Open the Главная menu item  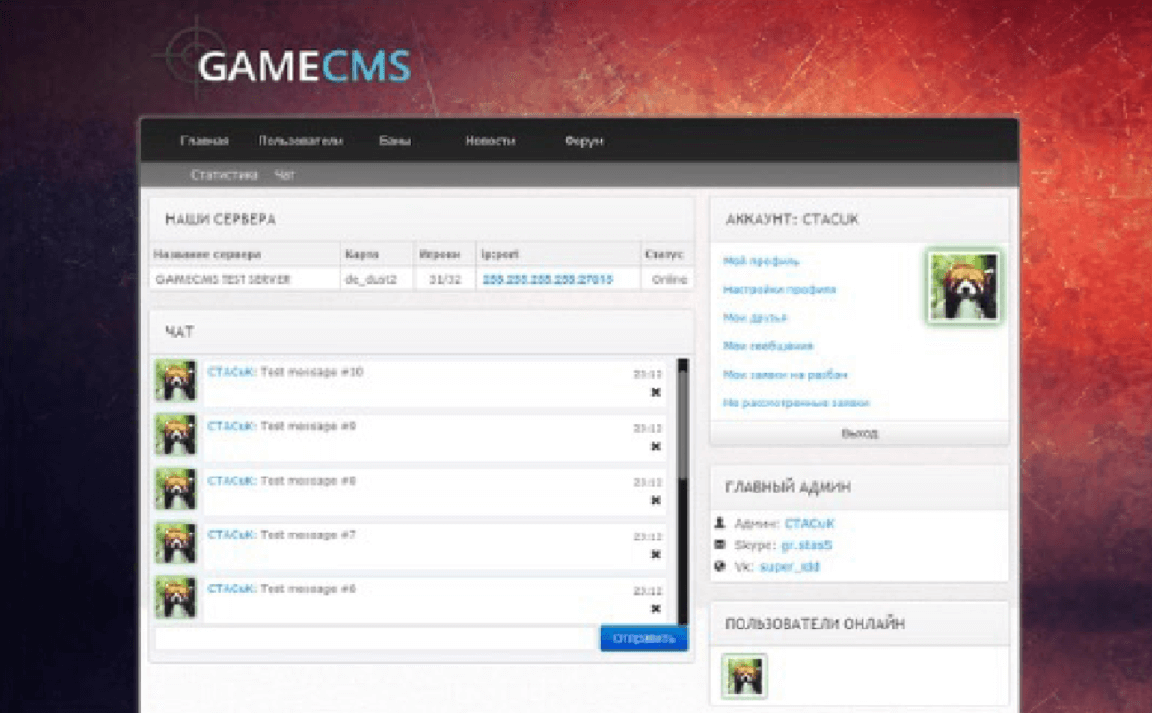[x=204, y=141]
